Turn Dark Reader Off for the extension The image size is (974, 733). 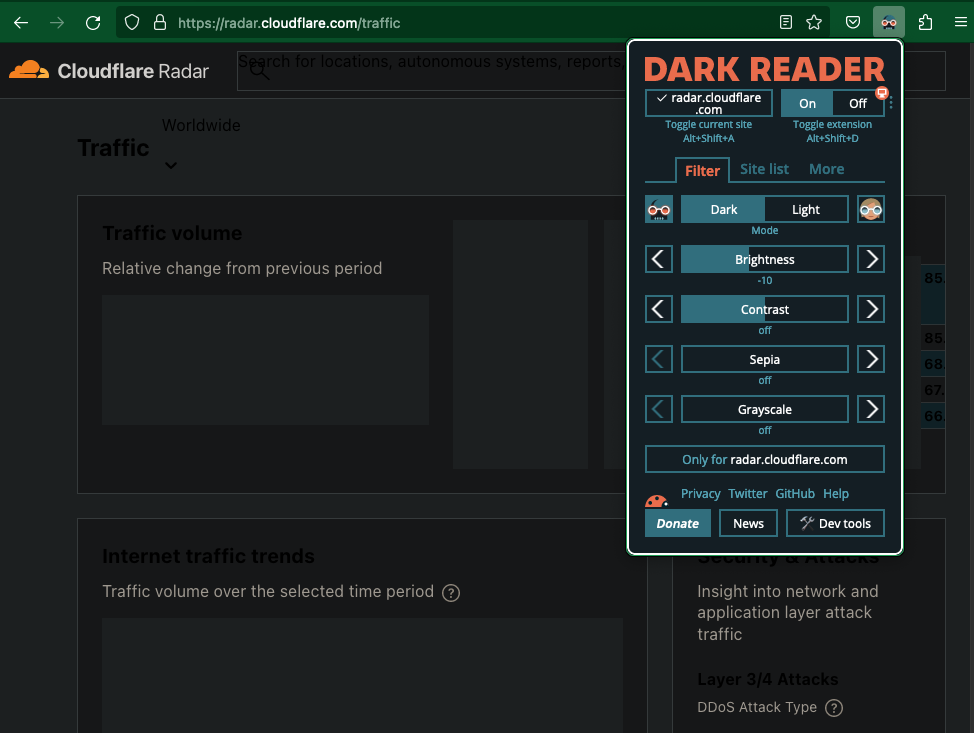point(857,103)
